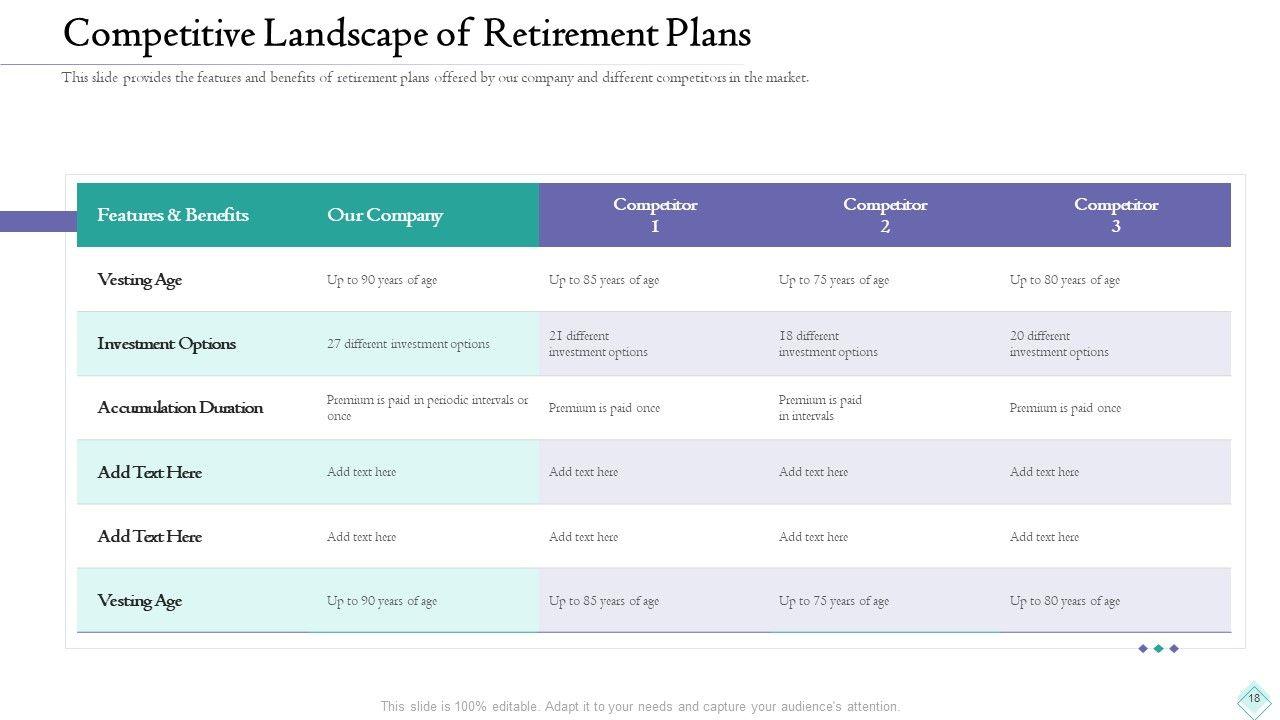Image resolution: width=1280 pixels, height=720 pixels.
Task: Select the 21 different investment options cell
Action: (x=598, y=344)
